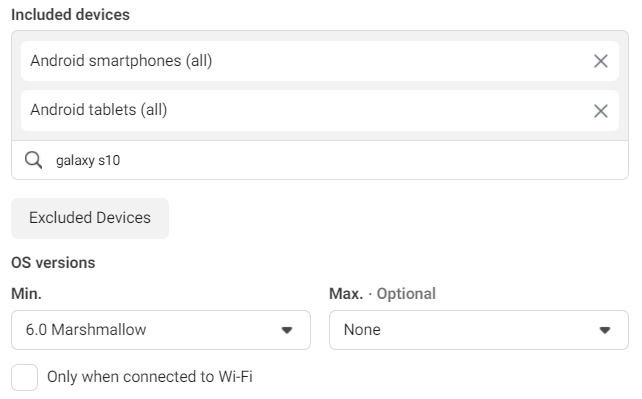This screenshot has height=399, width=642.
Task: Open the Excluded Devices section
Action: (x=90, y=218)
